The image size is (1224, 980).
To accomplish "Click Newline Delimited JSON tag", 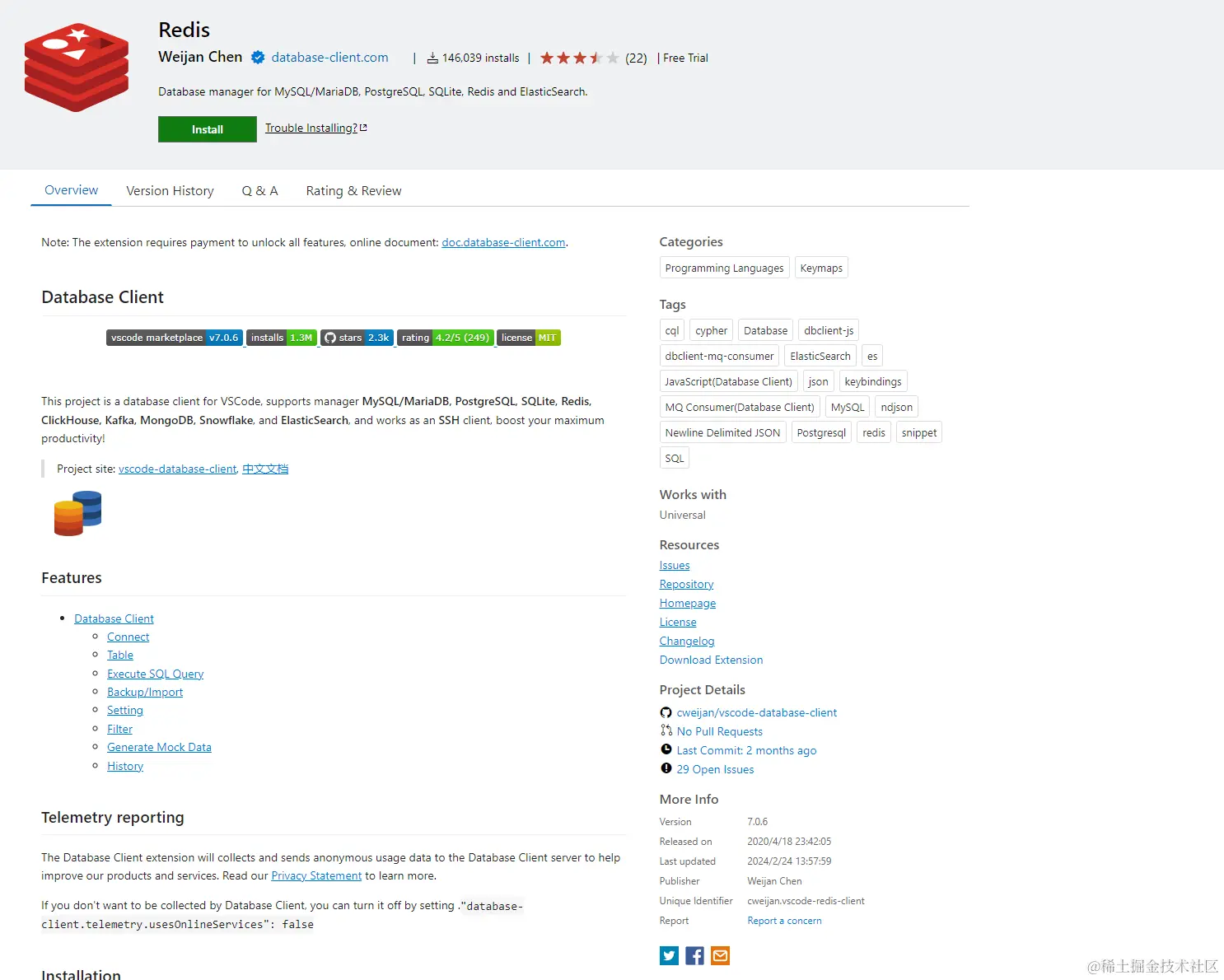I will [x=722, y=432].
